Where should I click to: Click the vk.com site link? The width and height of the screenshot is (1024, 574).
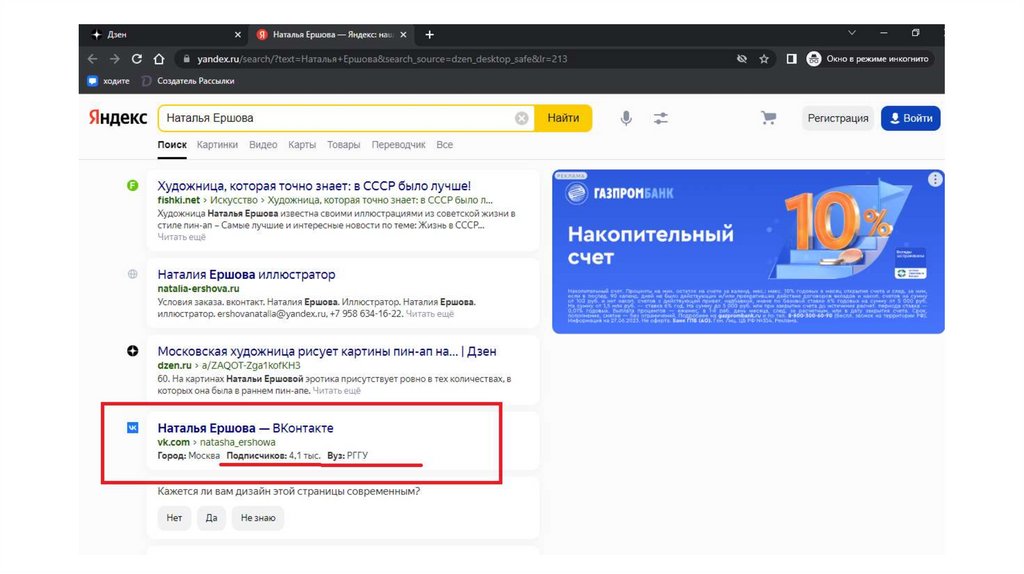[x=174, y=442]
